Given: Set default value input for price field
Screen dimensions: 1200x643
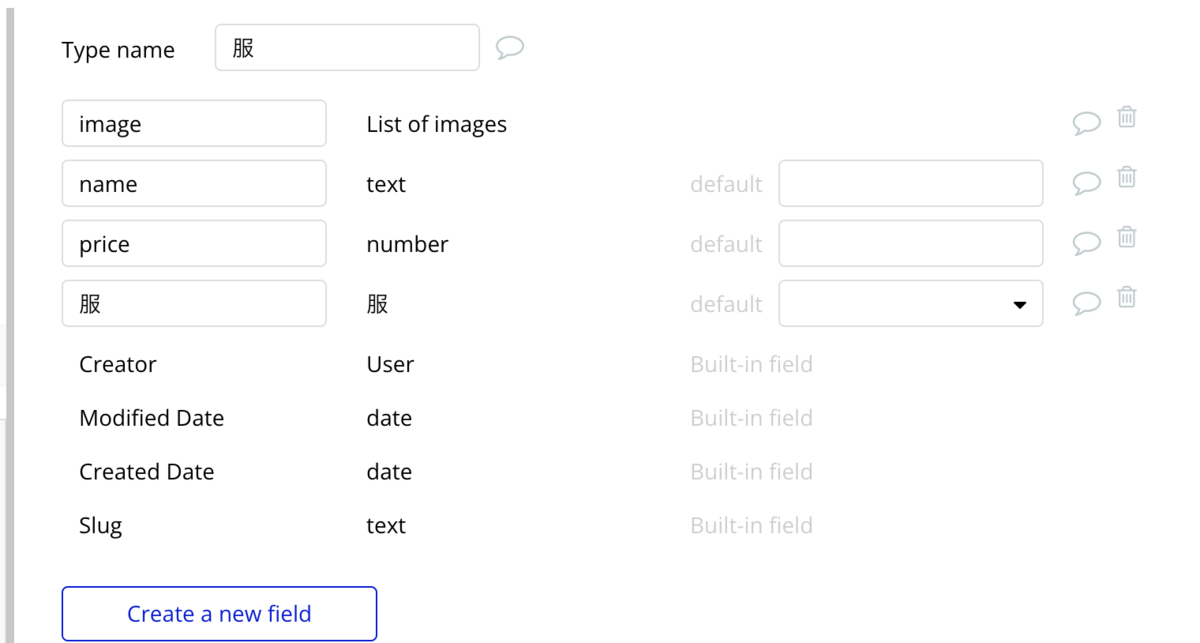Looking at the screenshot, I should [x=911, y=243].
